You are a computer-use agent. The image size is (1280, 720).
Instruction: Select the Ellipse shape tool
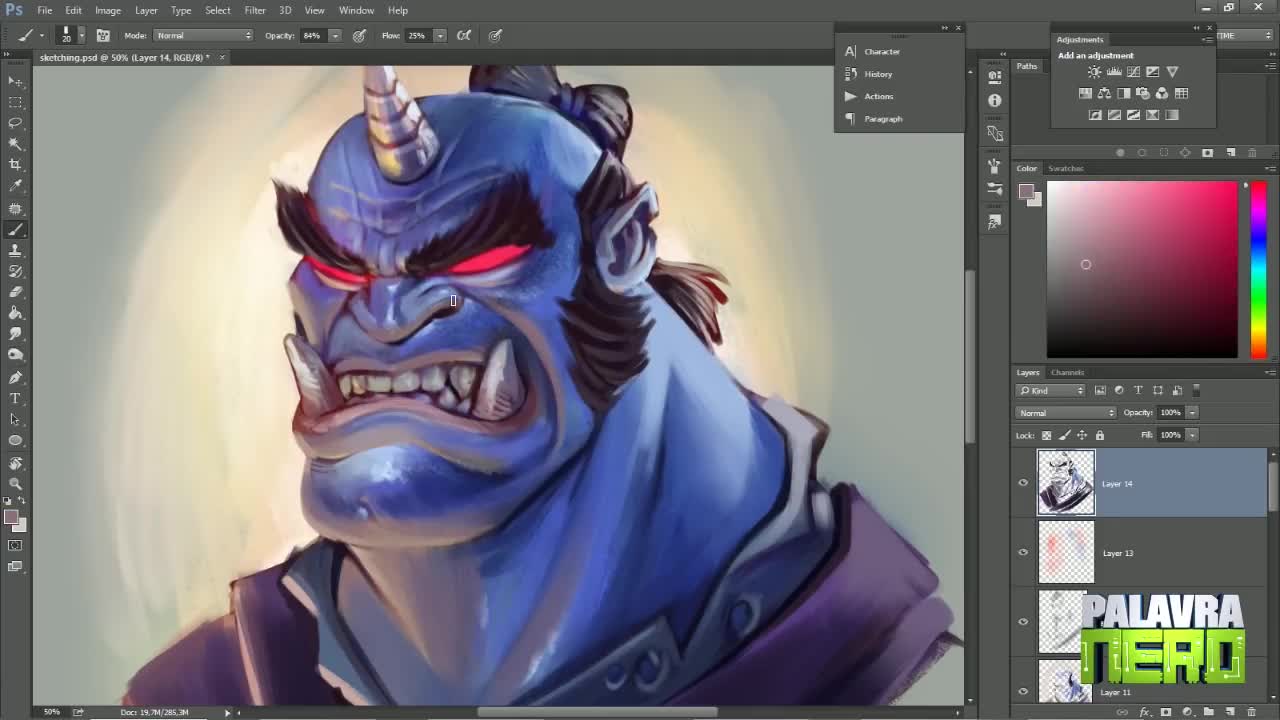[x=15, y=441]
